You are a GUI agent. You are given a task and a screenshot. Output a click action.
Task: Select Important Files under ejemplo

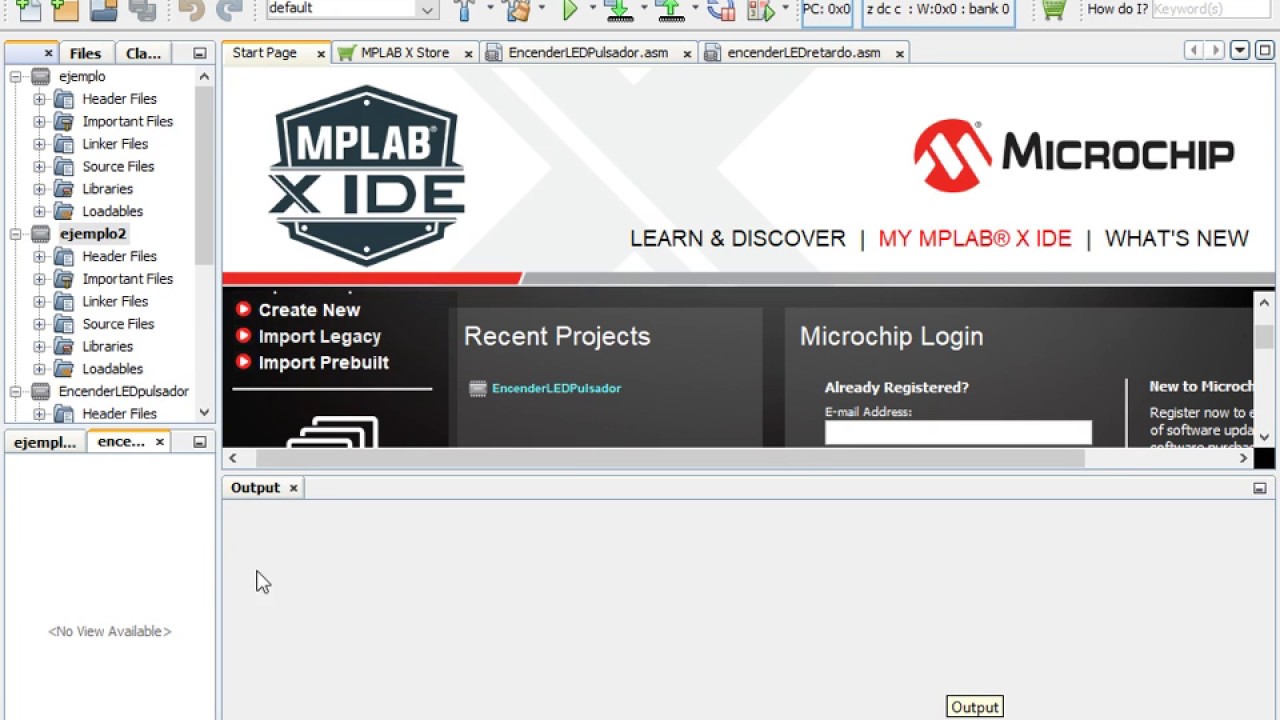pyautogui.click(x=128, y=121)
